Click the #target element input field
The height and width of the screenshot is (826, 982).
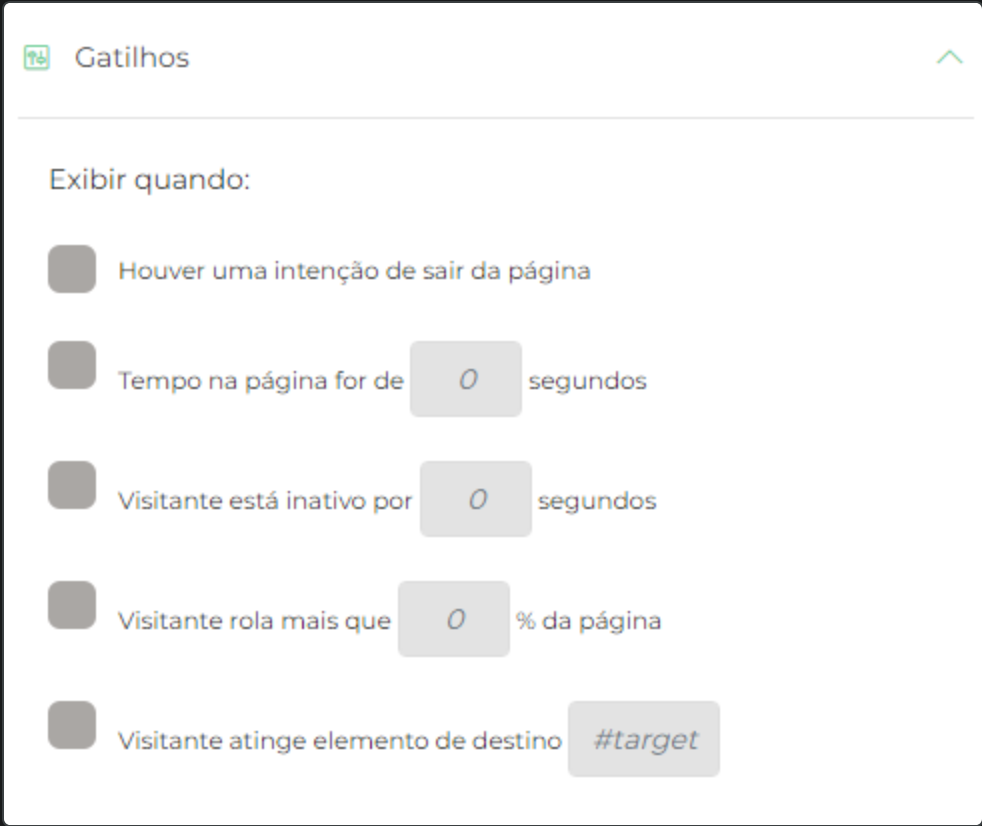[x=643, y=739]
